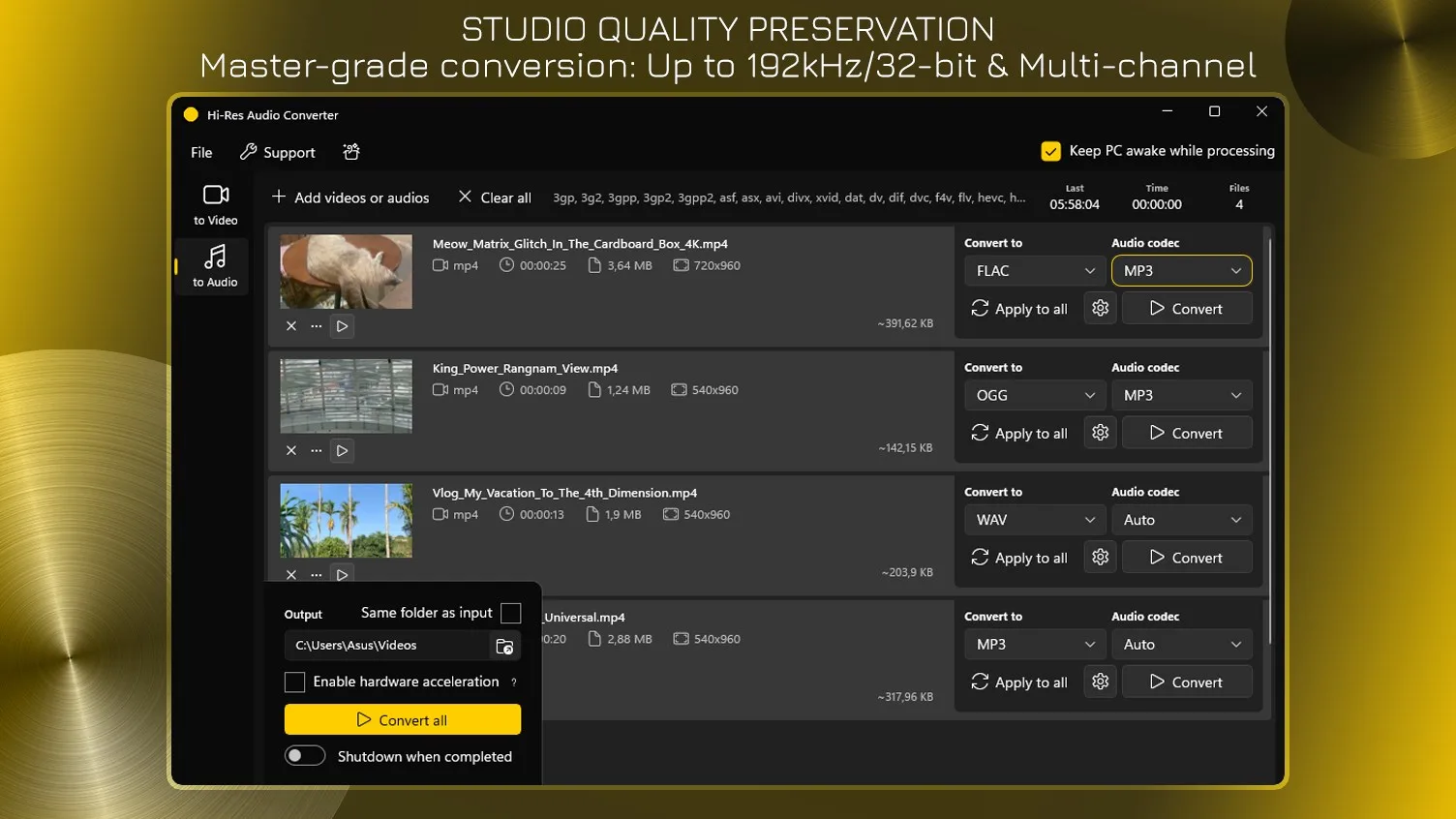Click Clear all files
Image resolution: width=1456 pixels, height=819 pixels.
[495, 197]
